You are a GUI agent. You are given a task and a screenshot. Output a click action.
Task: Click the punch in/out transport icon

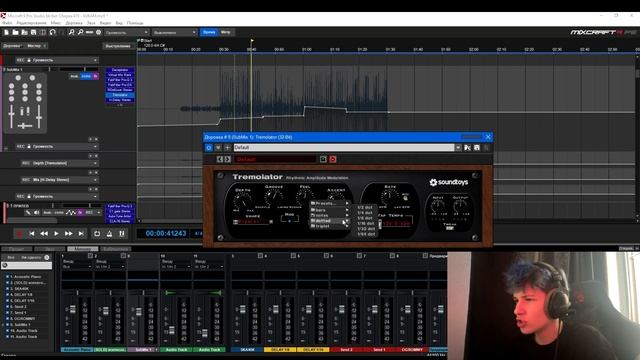122,233
